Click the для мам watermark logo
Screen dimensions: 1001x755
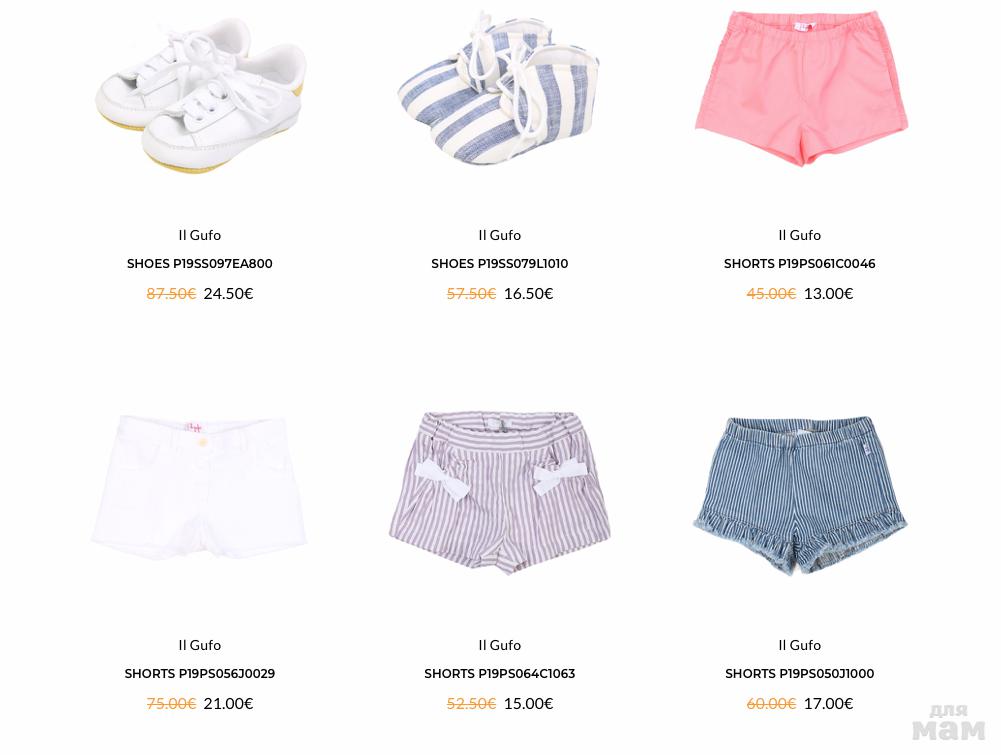pos(949,722)
